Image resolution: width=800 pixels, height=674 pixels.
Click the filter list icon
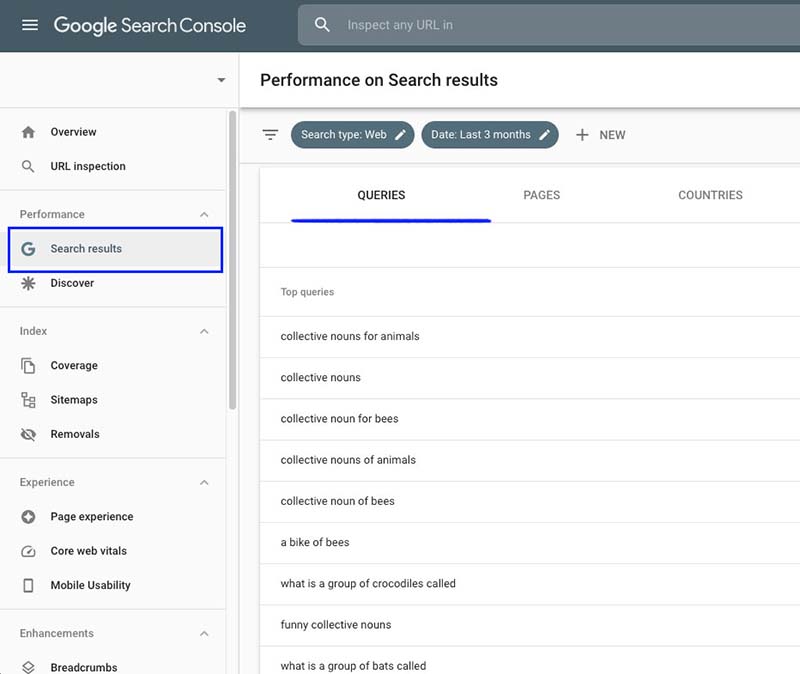click(270, 135)
